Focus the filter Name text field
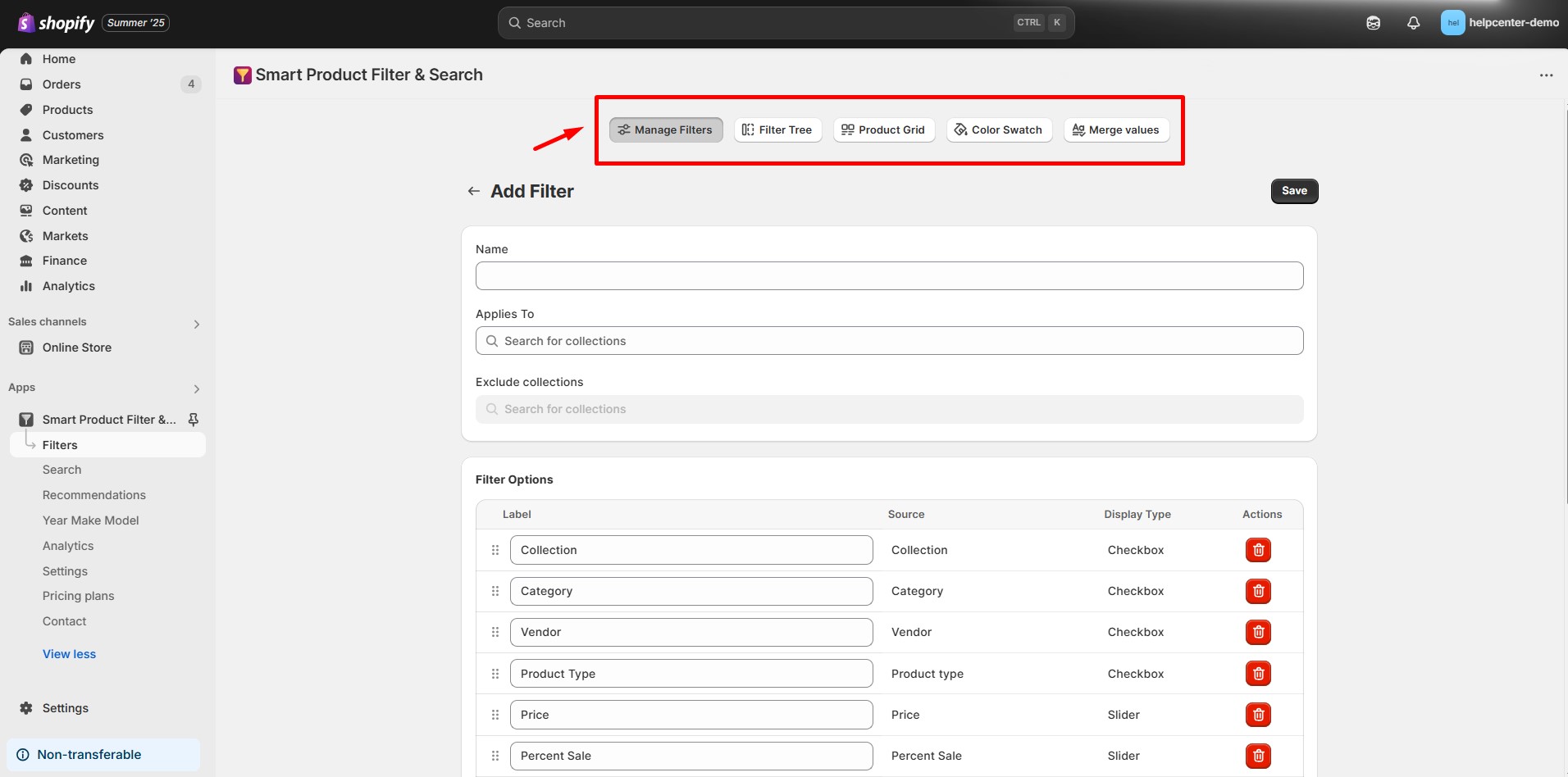The width and height of the screenshot is (1568, 777). (889, 275)
